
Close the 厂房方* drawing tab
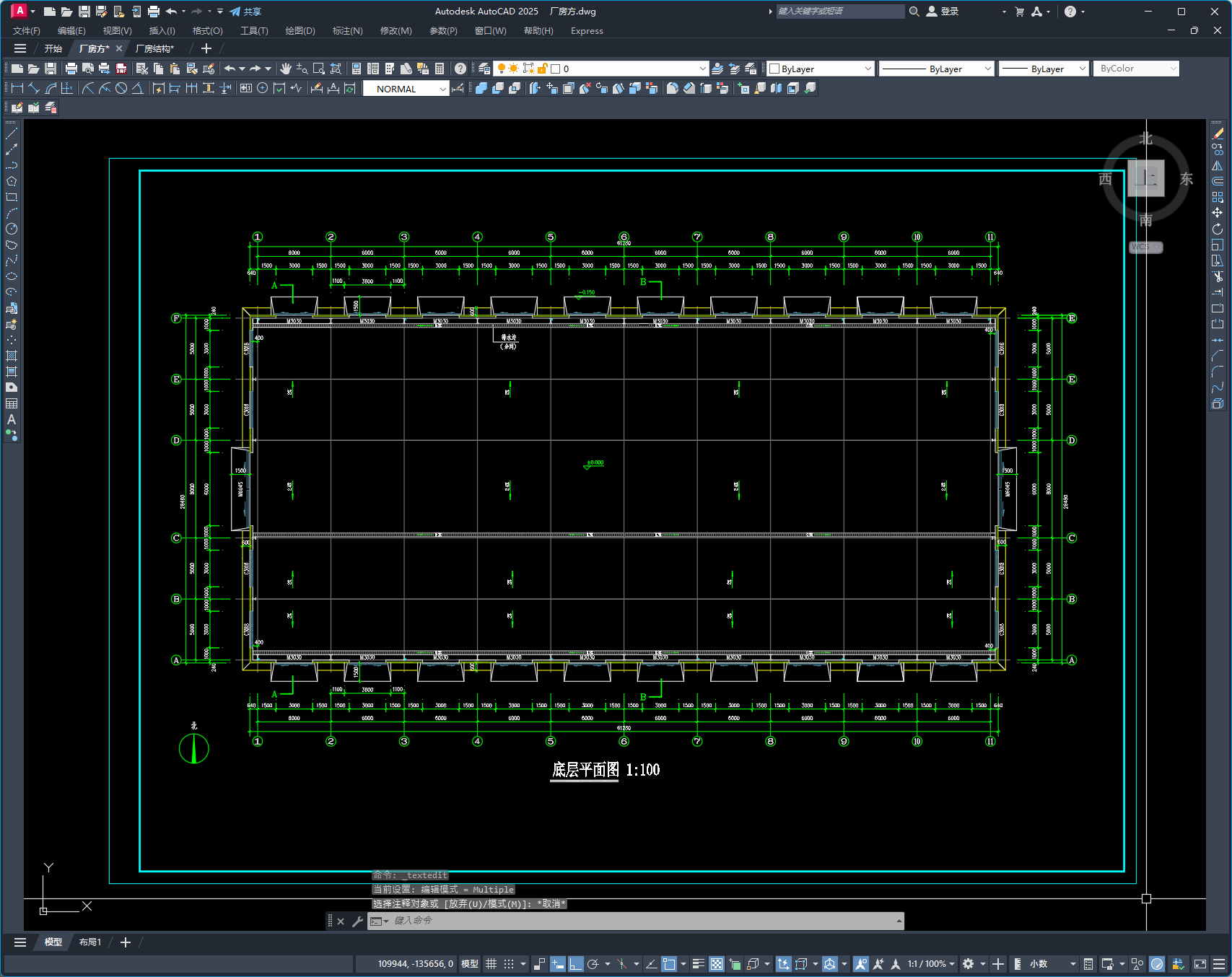coord(119,48)
